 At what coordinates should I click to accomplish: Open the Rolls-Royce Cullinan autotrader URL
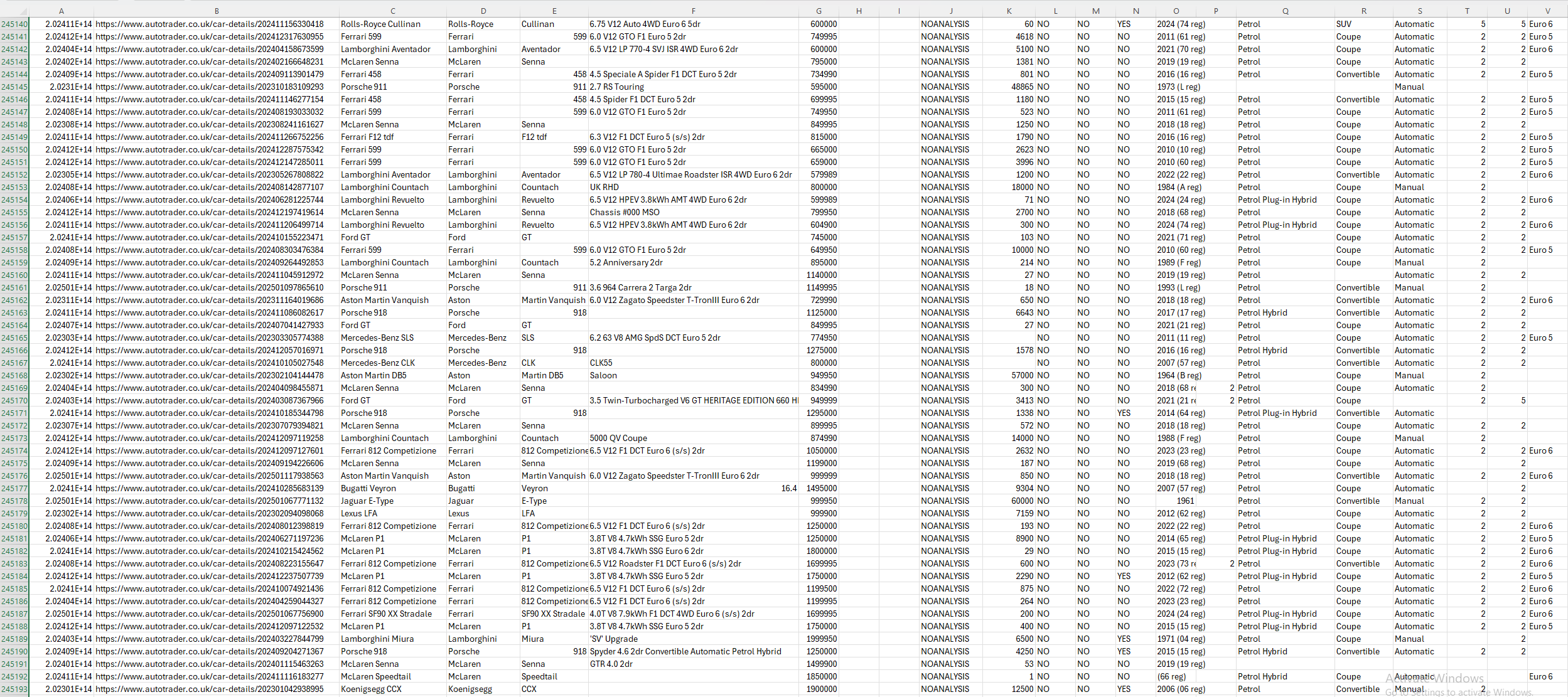[210, 24]
